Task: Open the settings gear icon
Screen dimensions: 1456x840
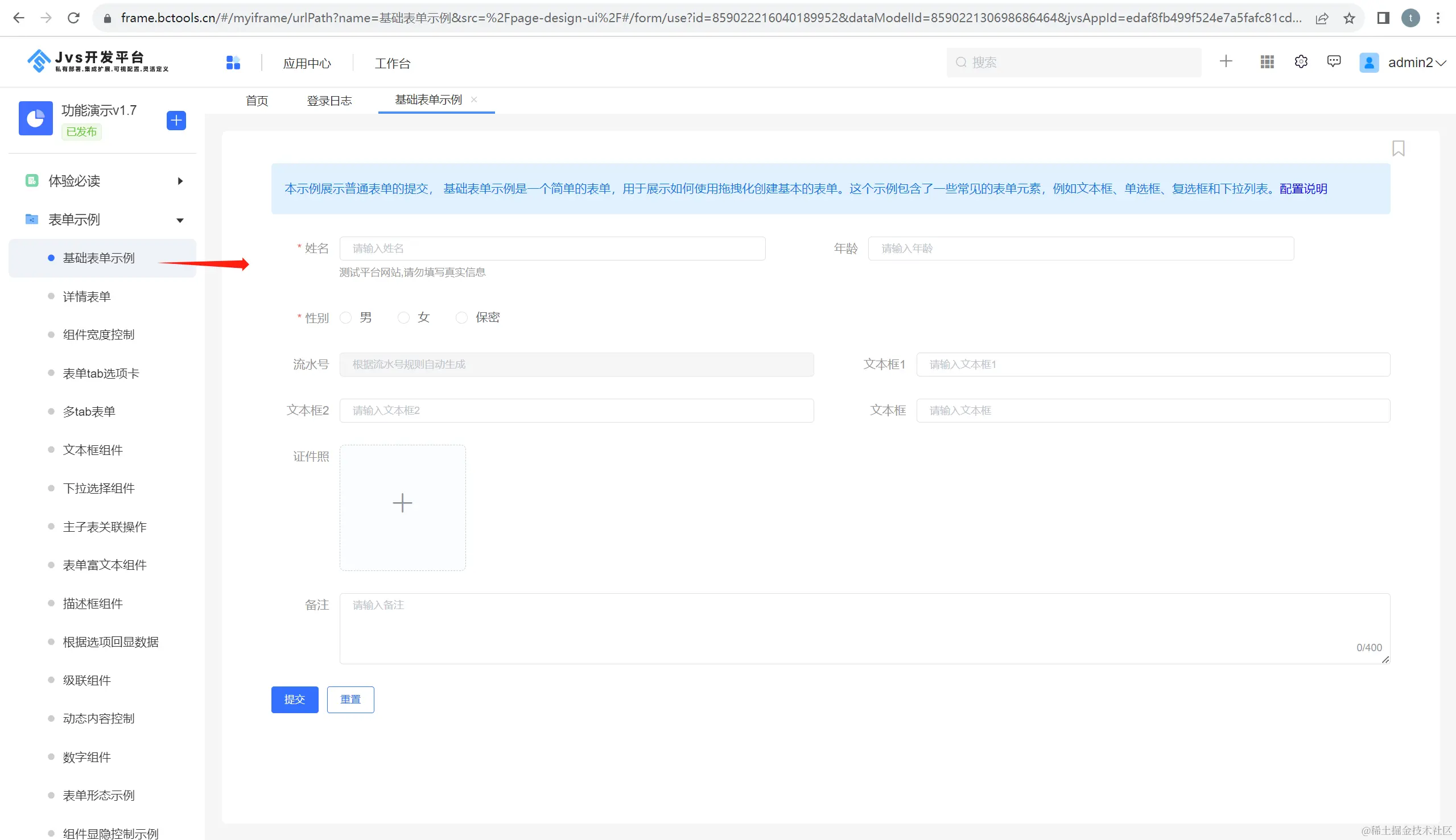Action: click(1301, 62)
